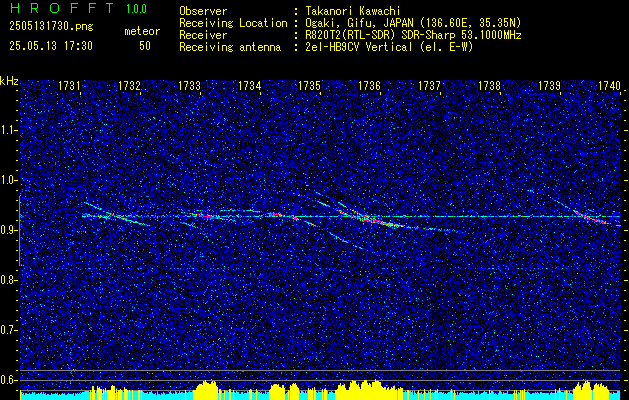Click the 1739 time marker
The image size is (629, 400).
[x=549, y=86]
